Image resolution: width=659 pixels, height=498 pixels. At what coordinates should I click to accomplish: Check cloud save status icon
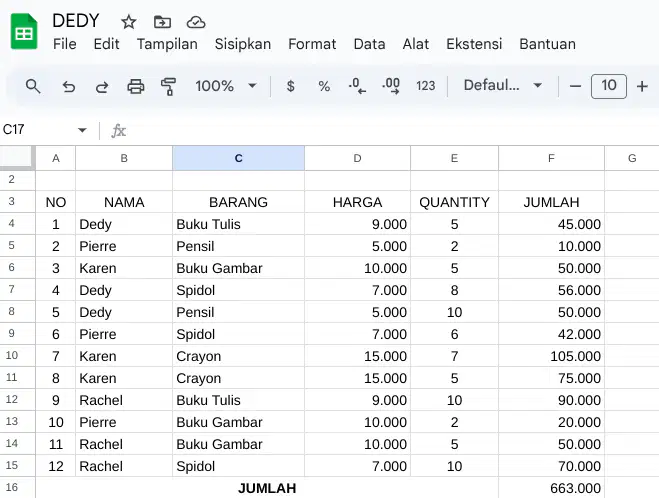196,22
